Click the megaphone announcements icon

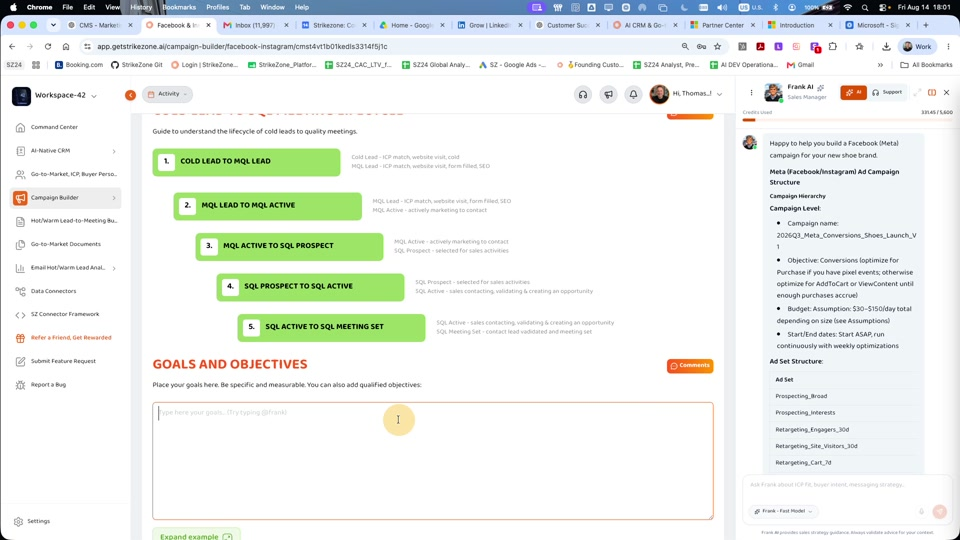pos(608,95)
